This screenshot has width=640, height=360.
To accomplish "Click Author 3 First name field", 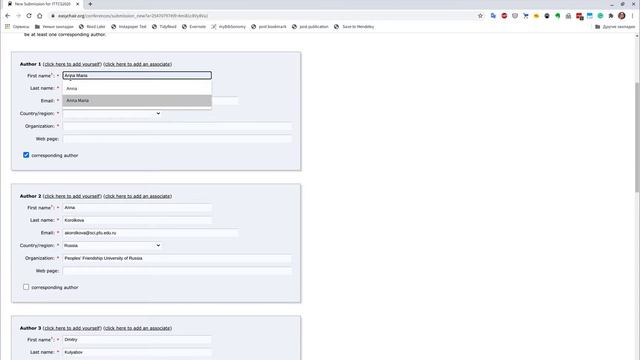I will click(137, 340).
